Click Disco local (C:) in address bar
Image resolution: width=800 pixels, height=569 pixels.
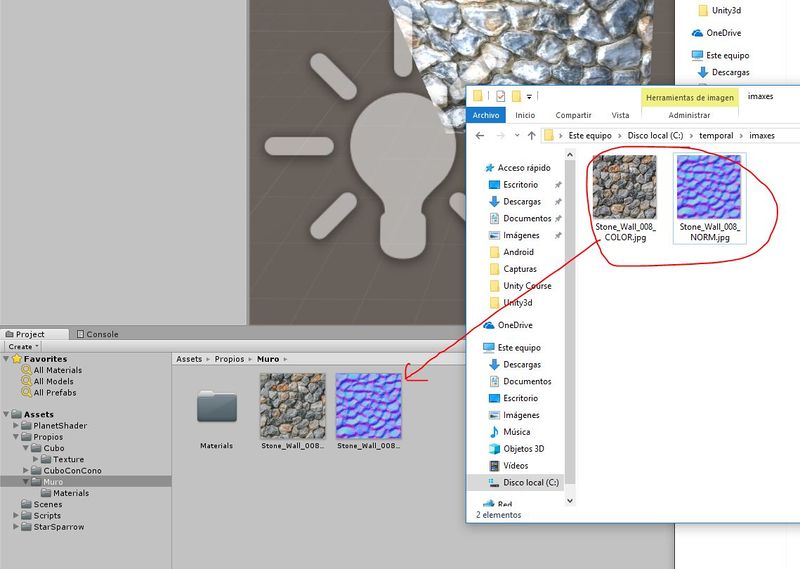(655, 136)
